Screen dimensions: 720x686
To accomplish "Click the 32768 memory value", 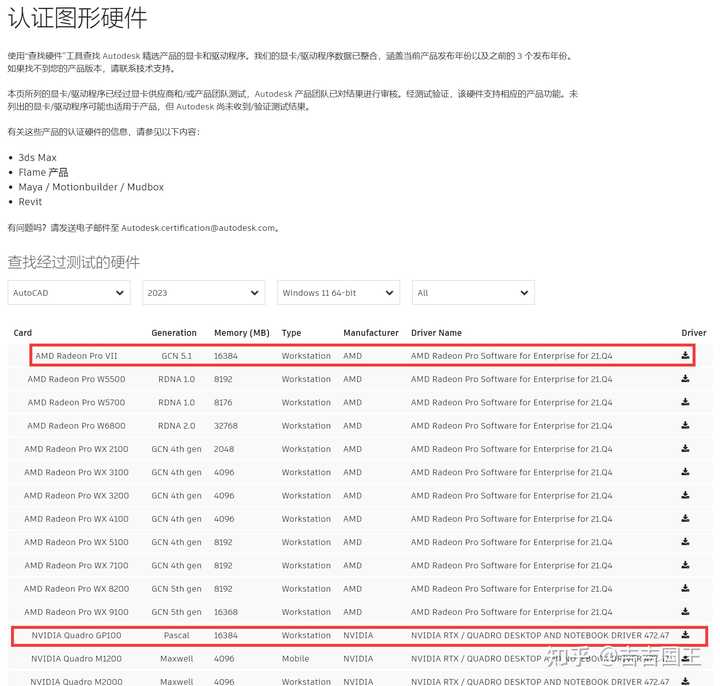I will click(226, 426).
